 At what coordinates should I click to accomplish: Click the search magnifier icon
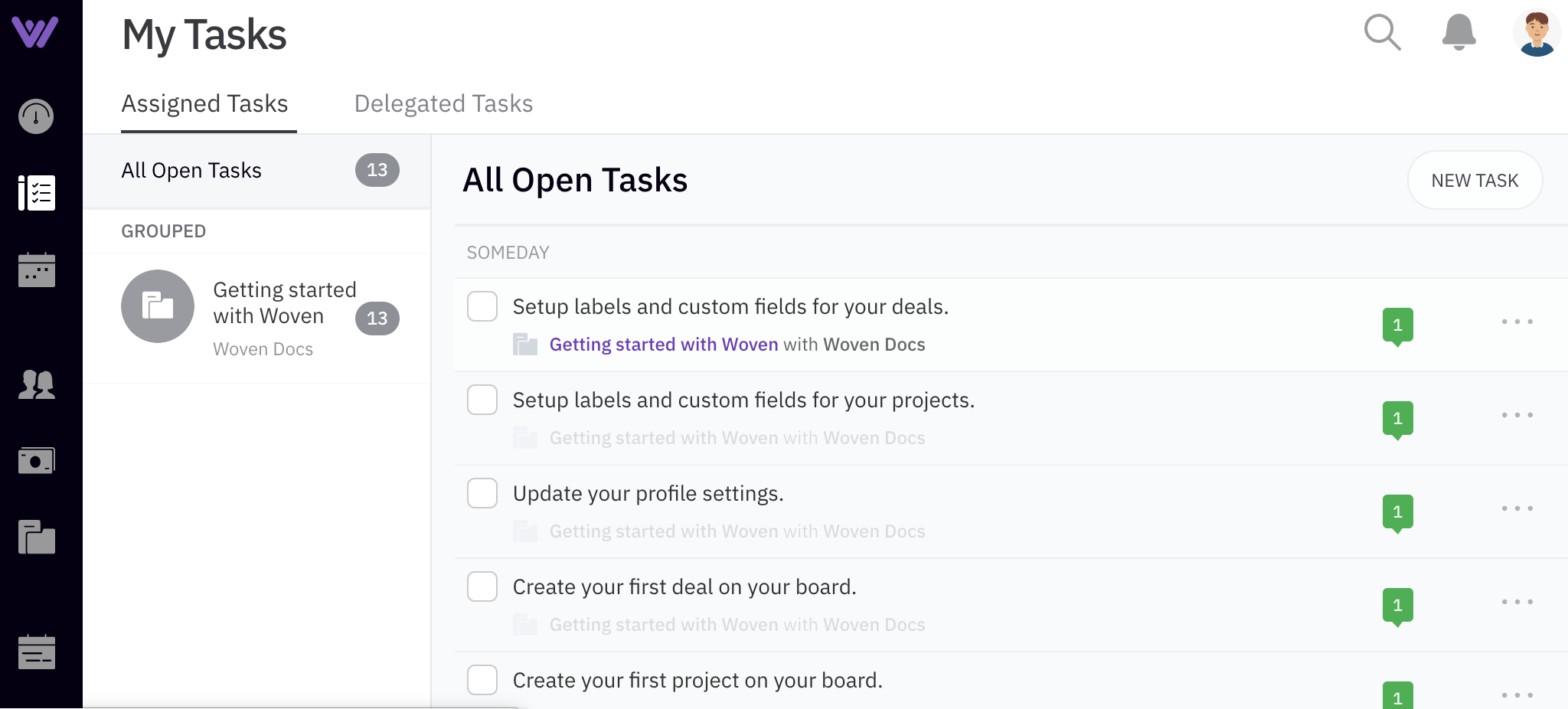(x=1382, y=33)
